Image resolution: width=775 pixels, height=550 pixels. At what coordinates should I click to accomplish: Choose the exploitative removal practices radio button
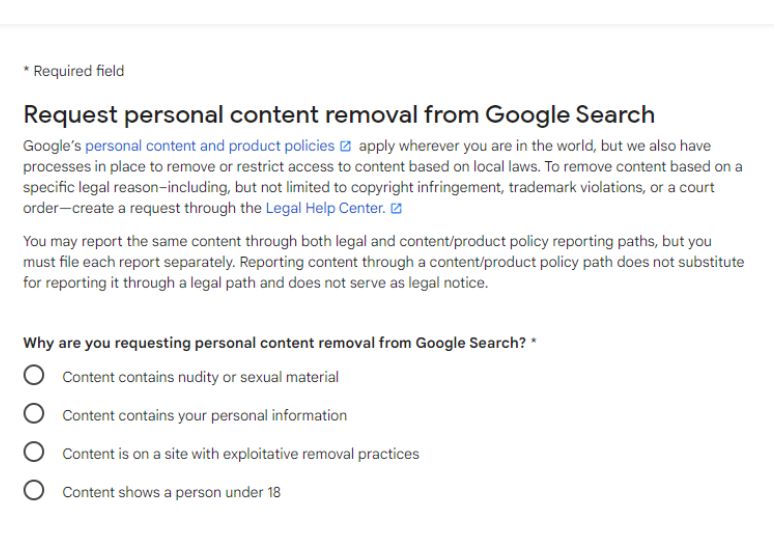tap(34, 452)
